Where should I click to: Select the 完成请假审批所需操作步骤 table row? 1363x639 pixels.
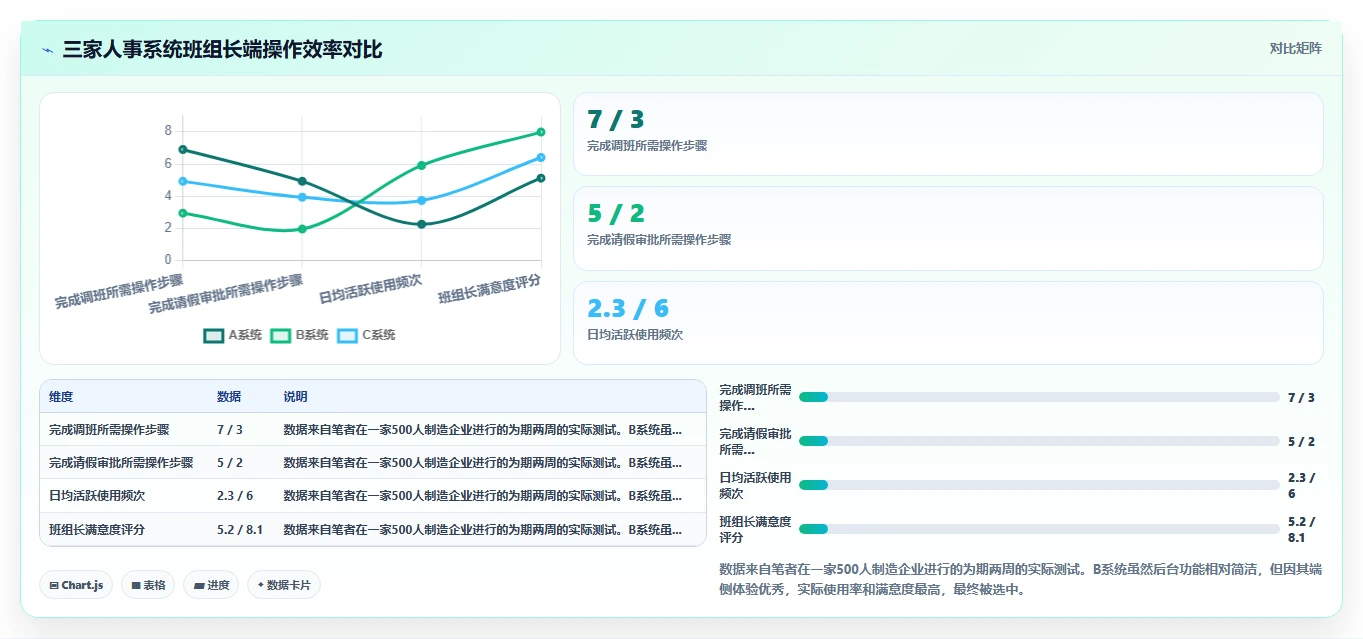373,463
